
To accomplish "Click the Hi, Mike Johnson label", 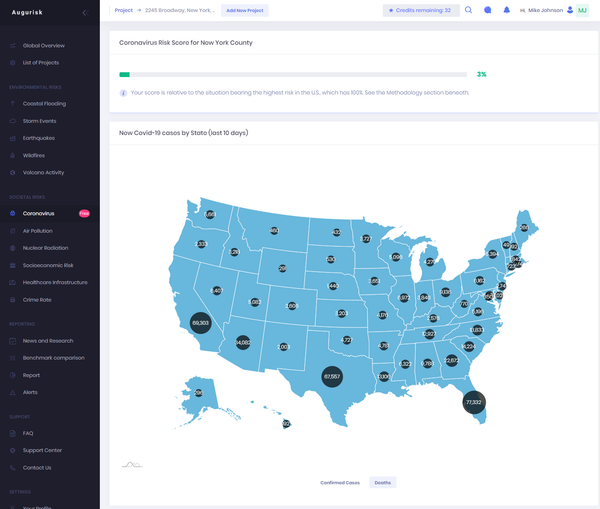I will point(541,10).
